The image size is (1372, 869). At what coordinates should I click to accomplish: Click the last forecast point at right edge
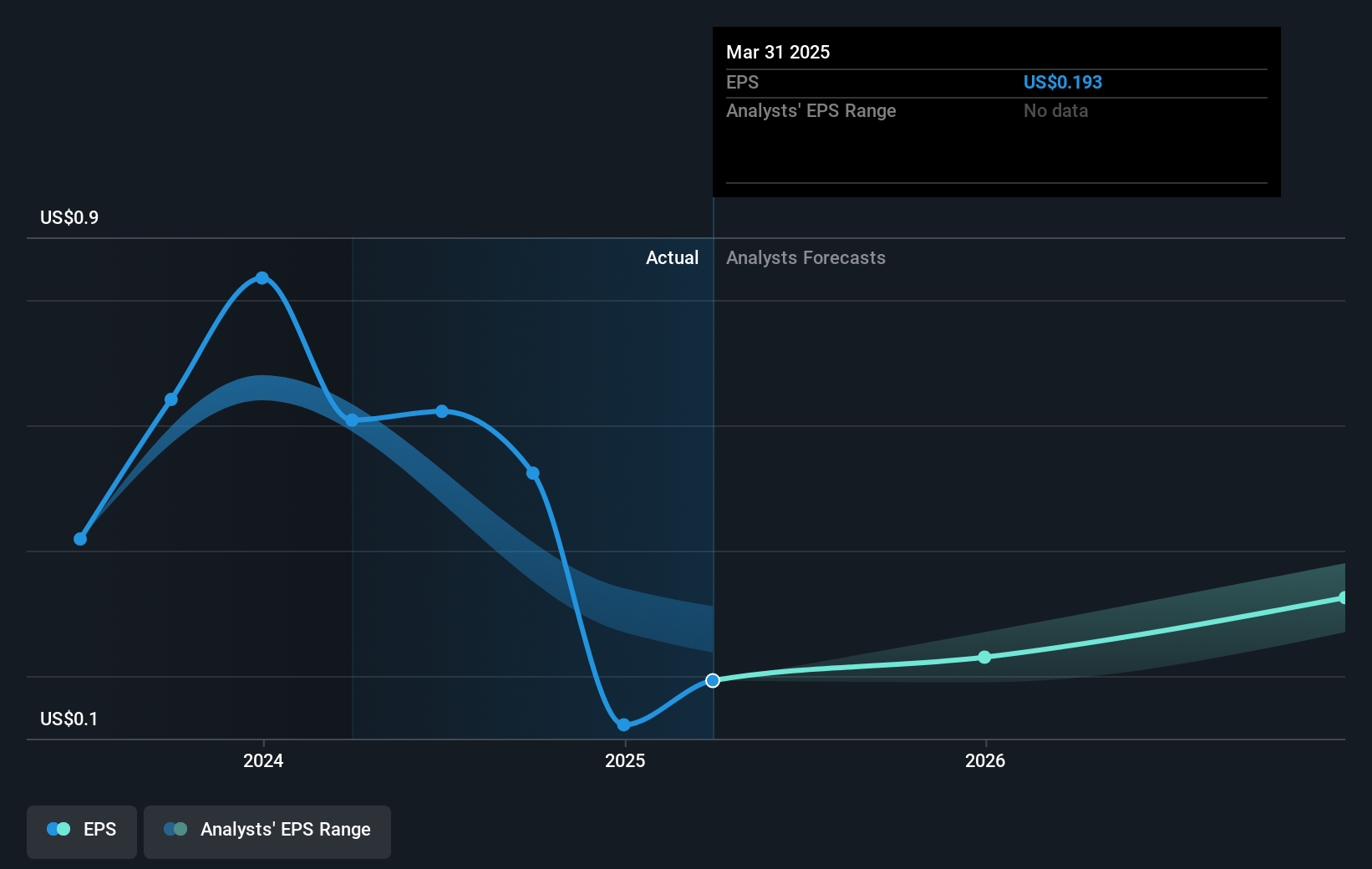click(1343, 597)
